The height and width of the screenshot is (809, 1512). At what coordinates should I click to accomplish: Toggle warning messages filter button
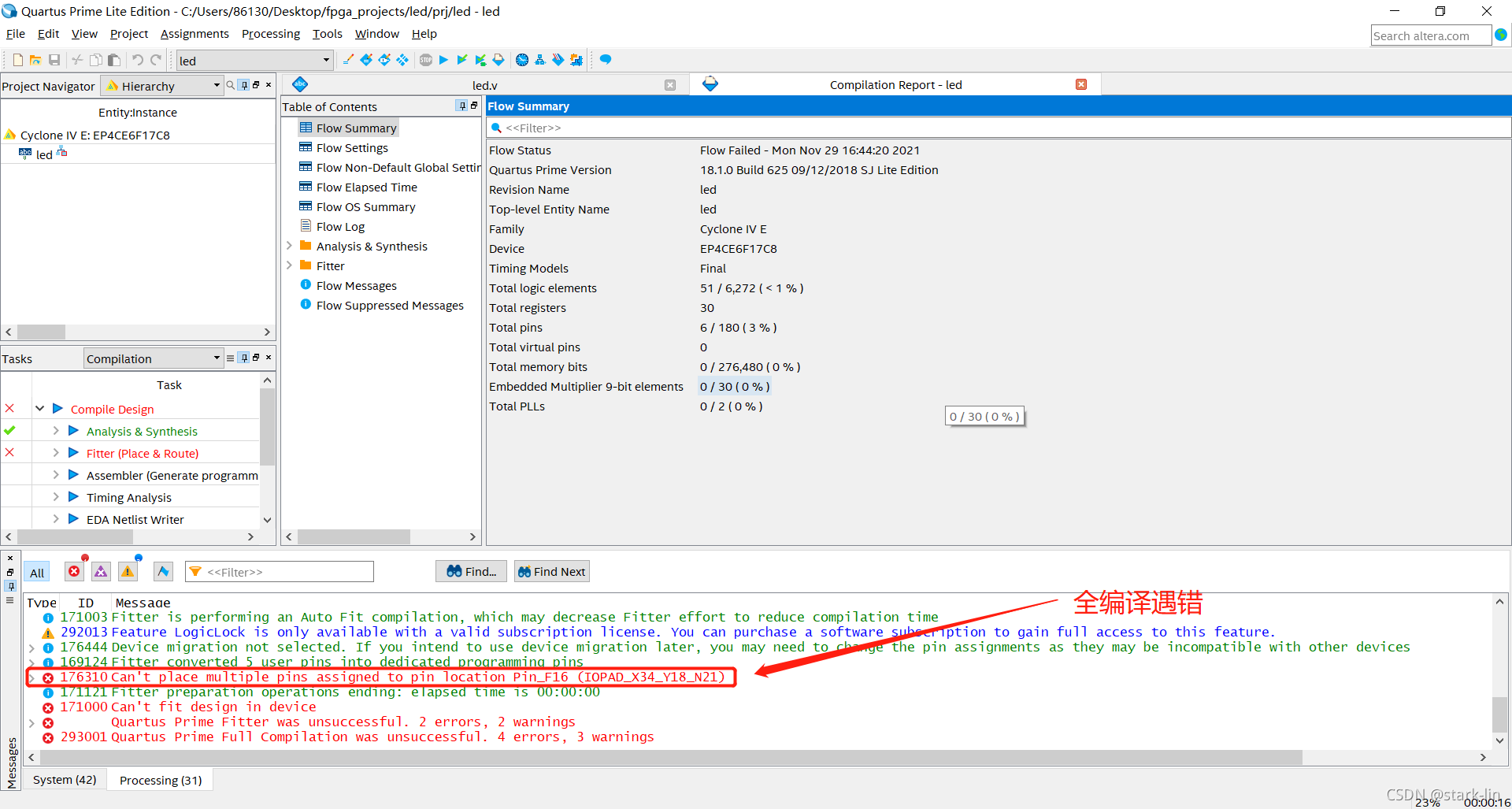128,571
